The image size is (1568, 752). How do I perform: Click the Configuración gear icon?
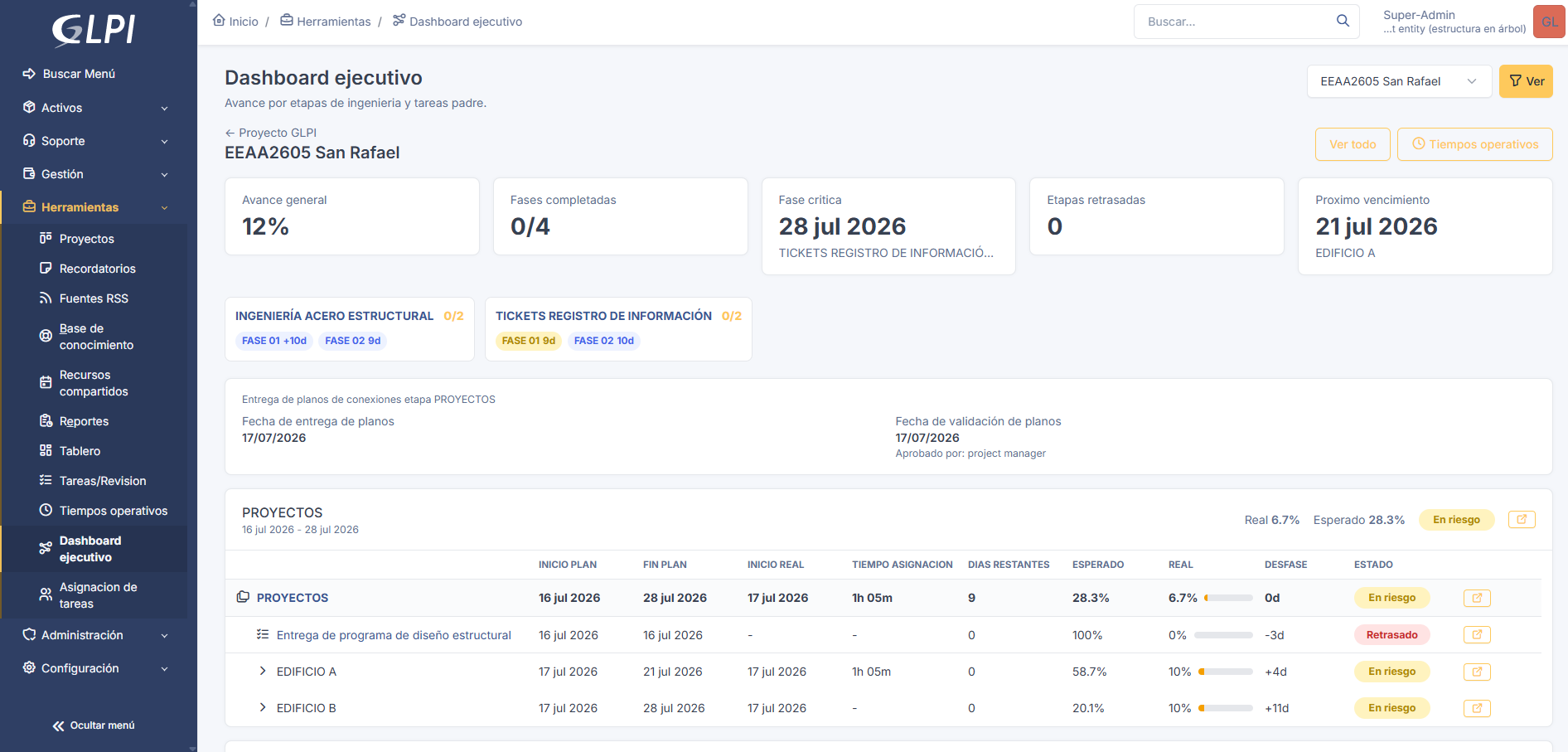coord(29,667)
